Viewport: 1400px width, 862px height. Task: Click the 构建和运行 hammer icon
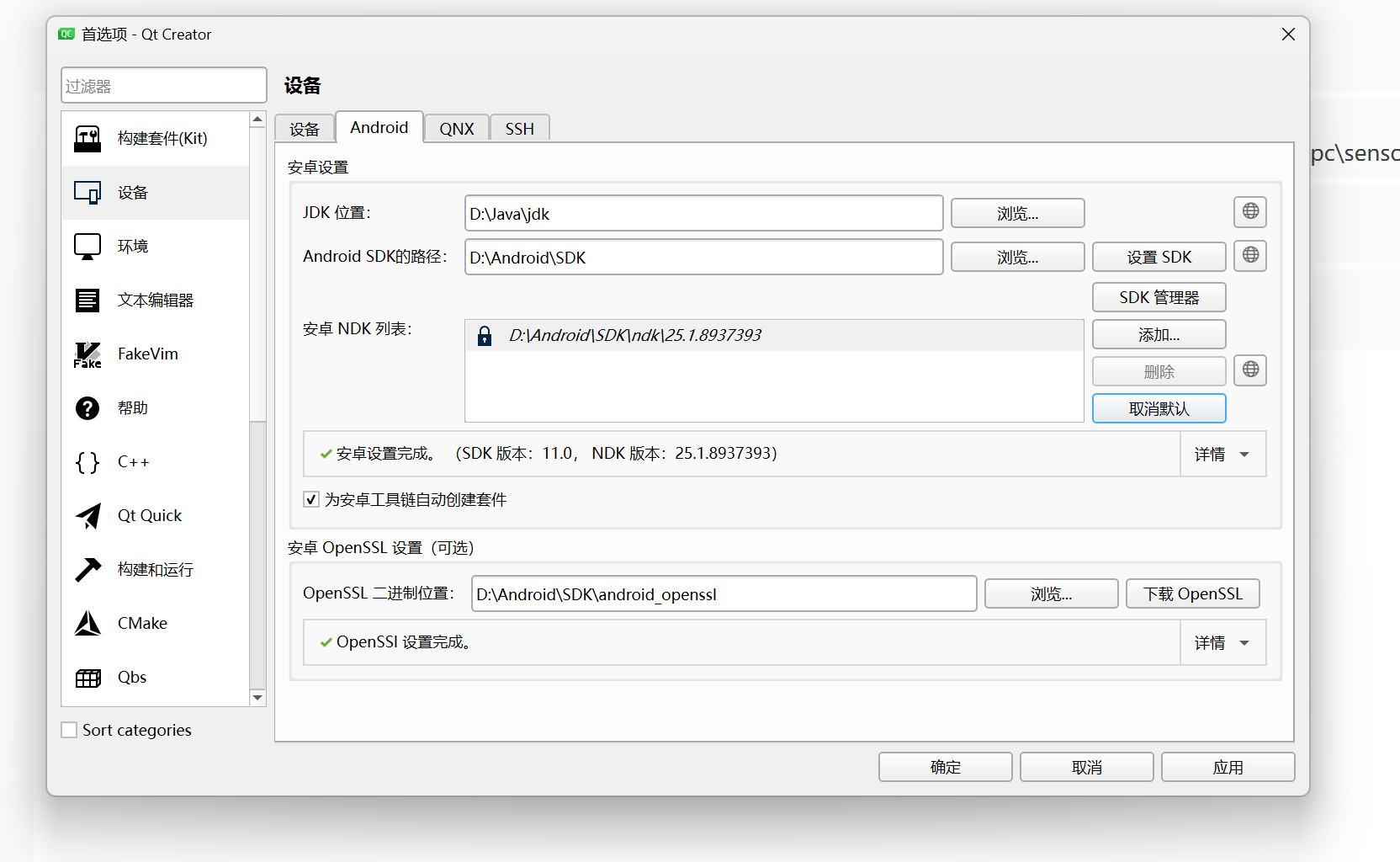pyautogui.click(x=87, y=570)
